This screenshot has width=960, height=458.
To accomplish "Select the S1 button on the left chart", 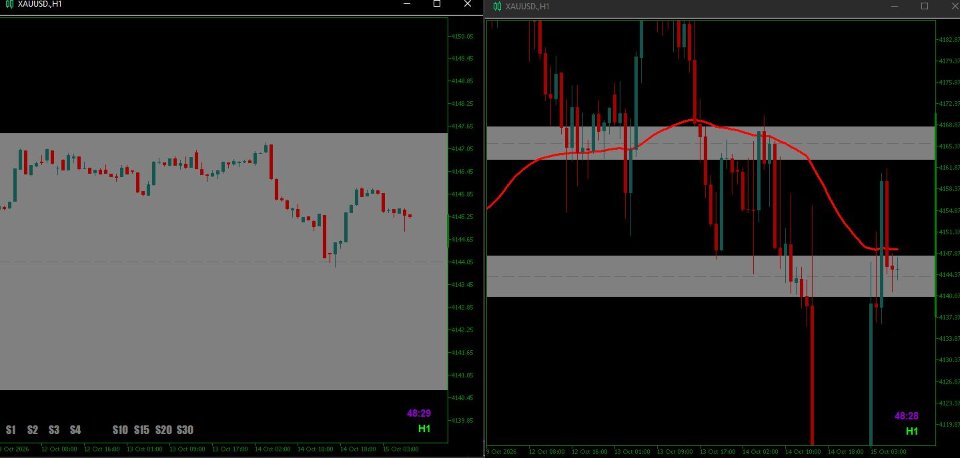I will pyautogui.click(x=11, y=430).
